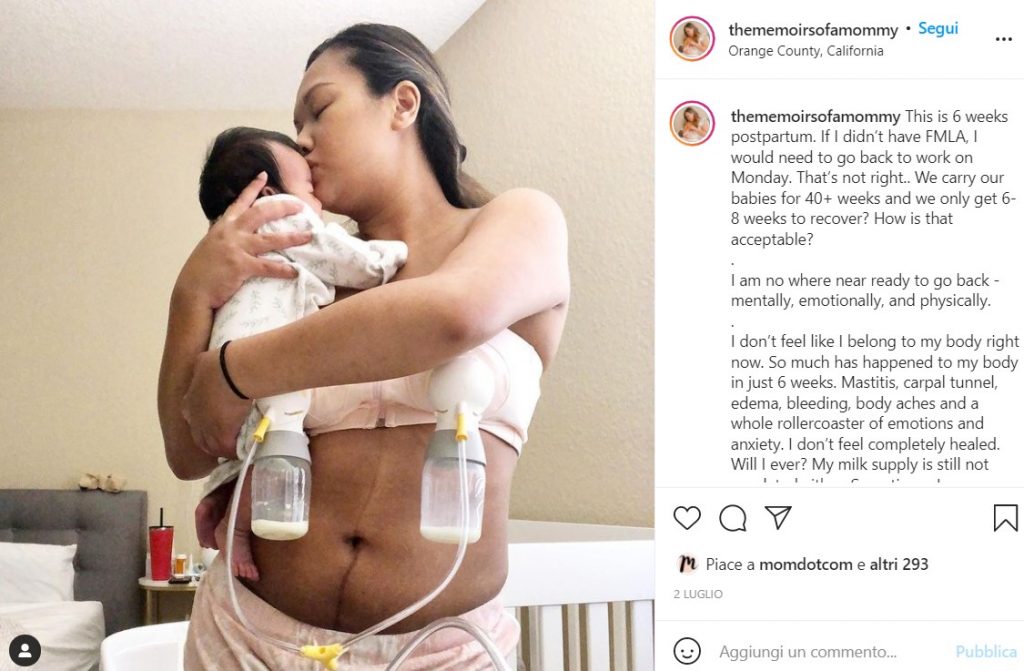This screenshot has width=1024, height=671.
Task: Click the profile avatar beside the caption
Action: tap(692, 123)
